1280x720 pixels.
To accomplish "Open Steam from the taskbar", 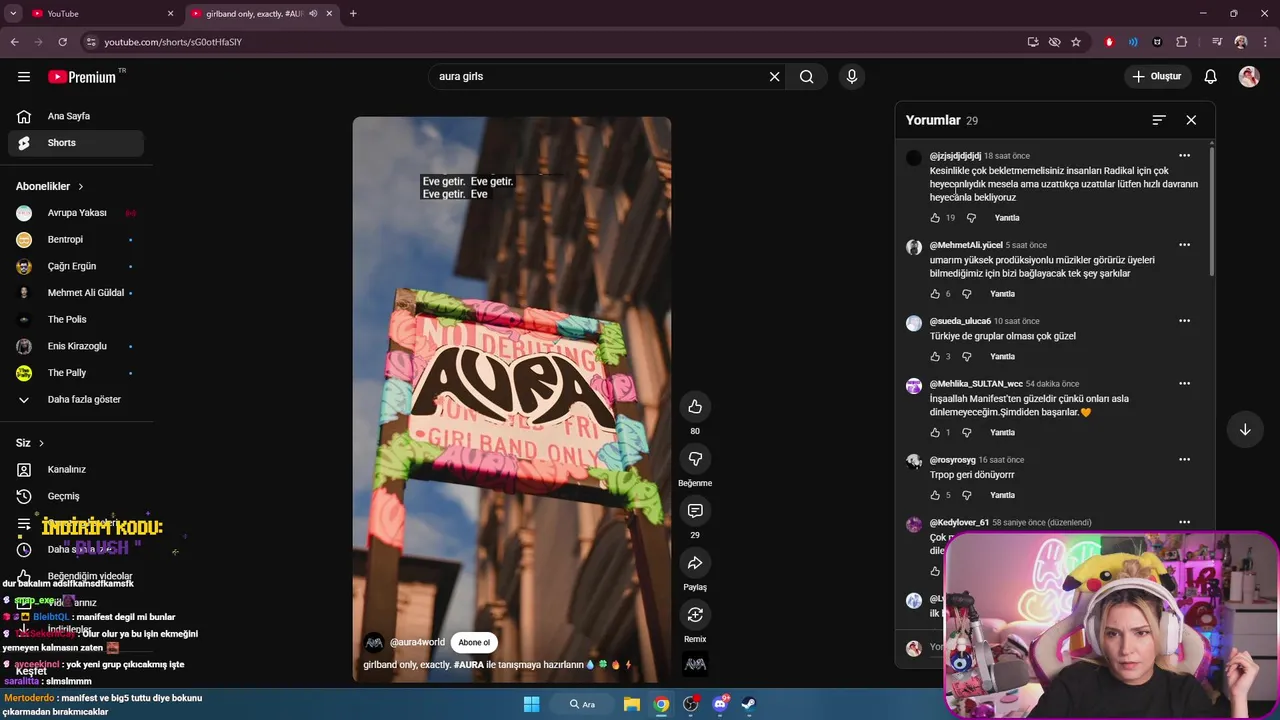I will tap(748, 704).
